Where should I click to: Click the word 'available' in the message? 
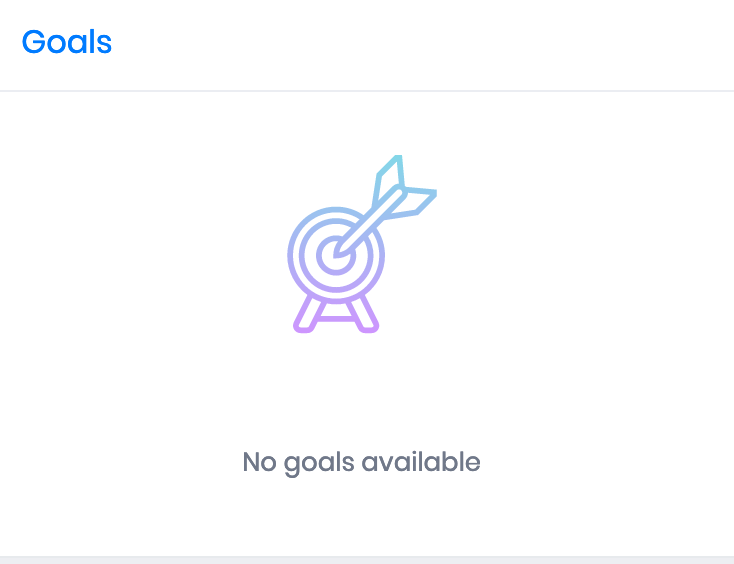pyautogui.click(x=421, y=461)
